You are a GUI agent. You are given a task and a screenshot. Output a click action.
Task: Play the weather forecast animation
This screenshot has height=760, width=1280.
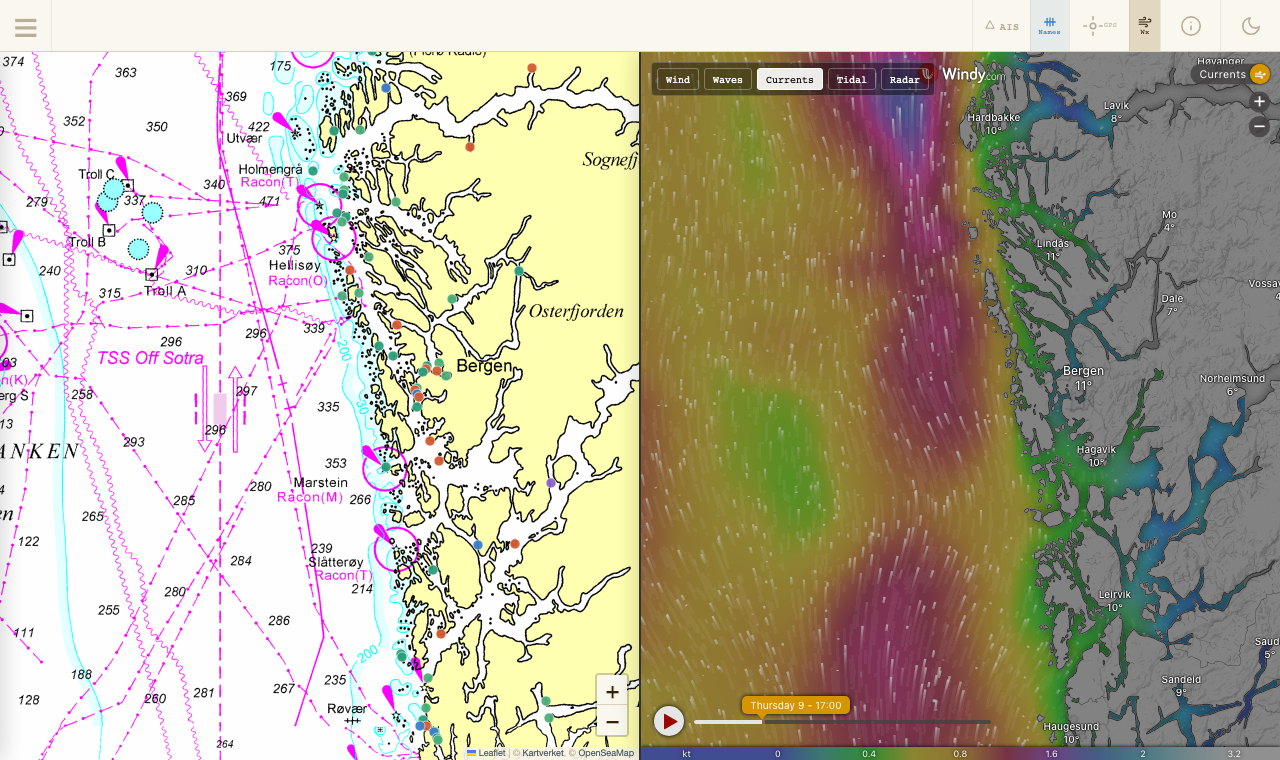[669, 721]
